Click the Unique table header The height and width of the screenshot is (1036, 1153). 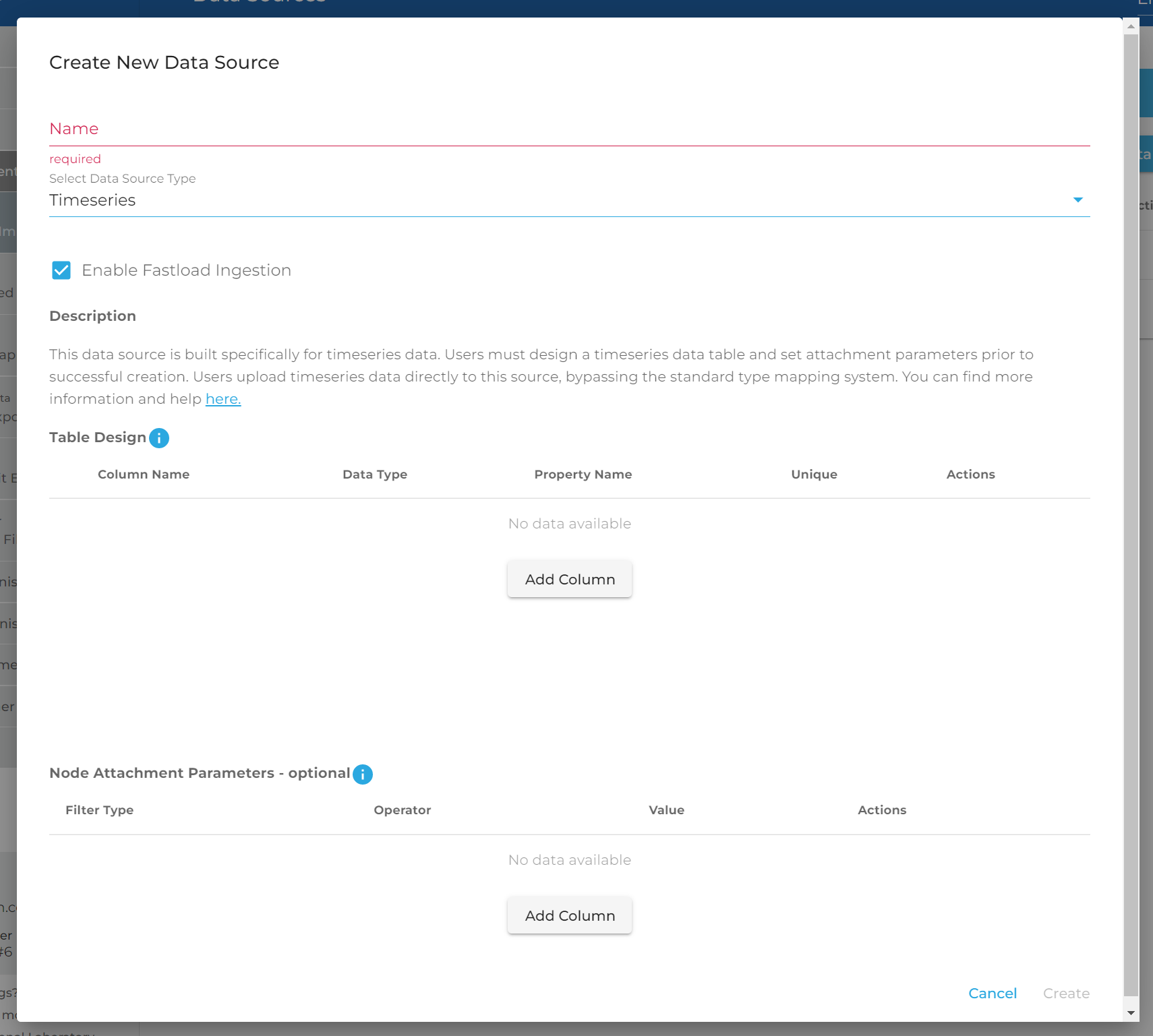point(815,475)
